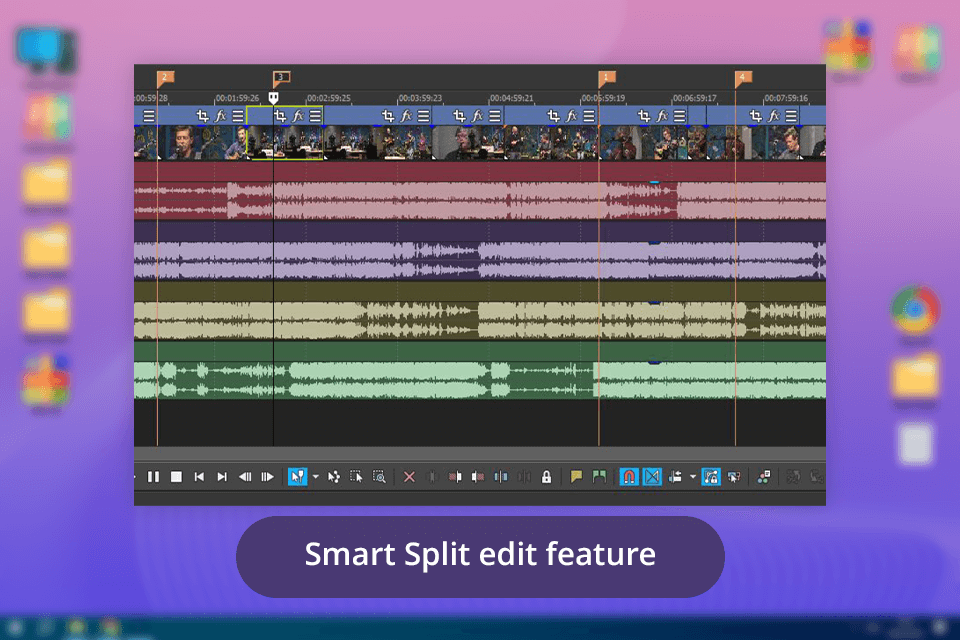960x640 pixels.
Task: Open Event FX on clip ending at marker 1
Action: [x=572, y=116]
